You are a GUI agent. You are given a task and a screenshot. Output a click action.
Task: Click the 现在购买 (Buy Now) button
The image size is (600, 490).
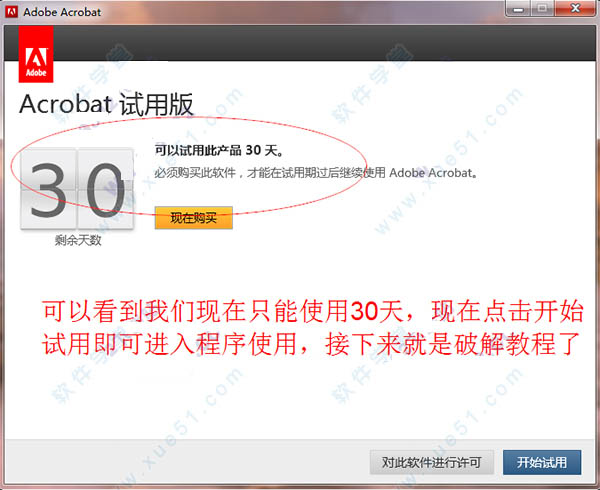pos(194,218)
